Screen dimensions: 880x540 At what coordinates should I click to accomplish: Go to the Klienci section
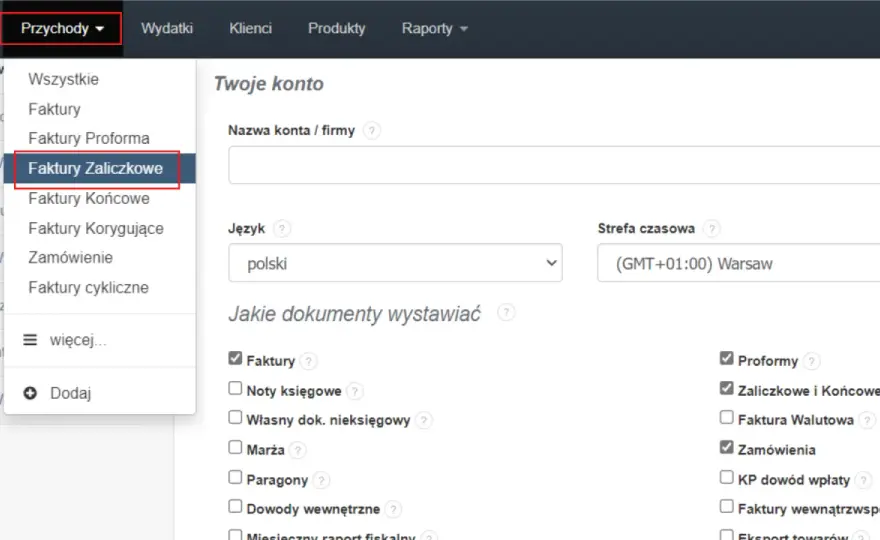click(x=250, y=29)
